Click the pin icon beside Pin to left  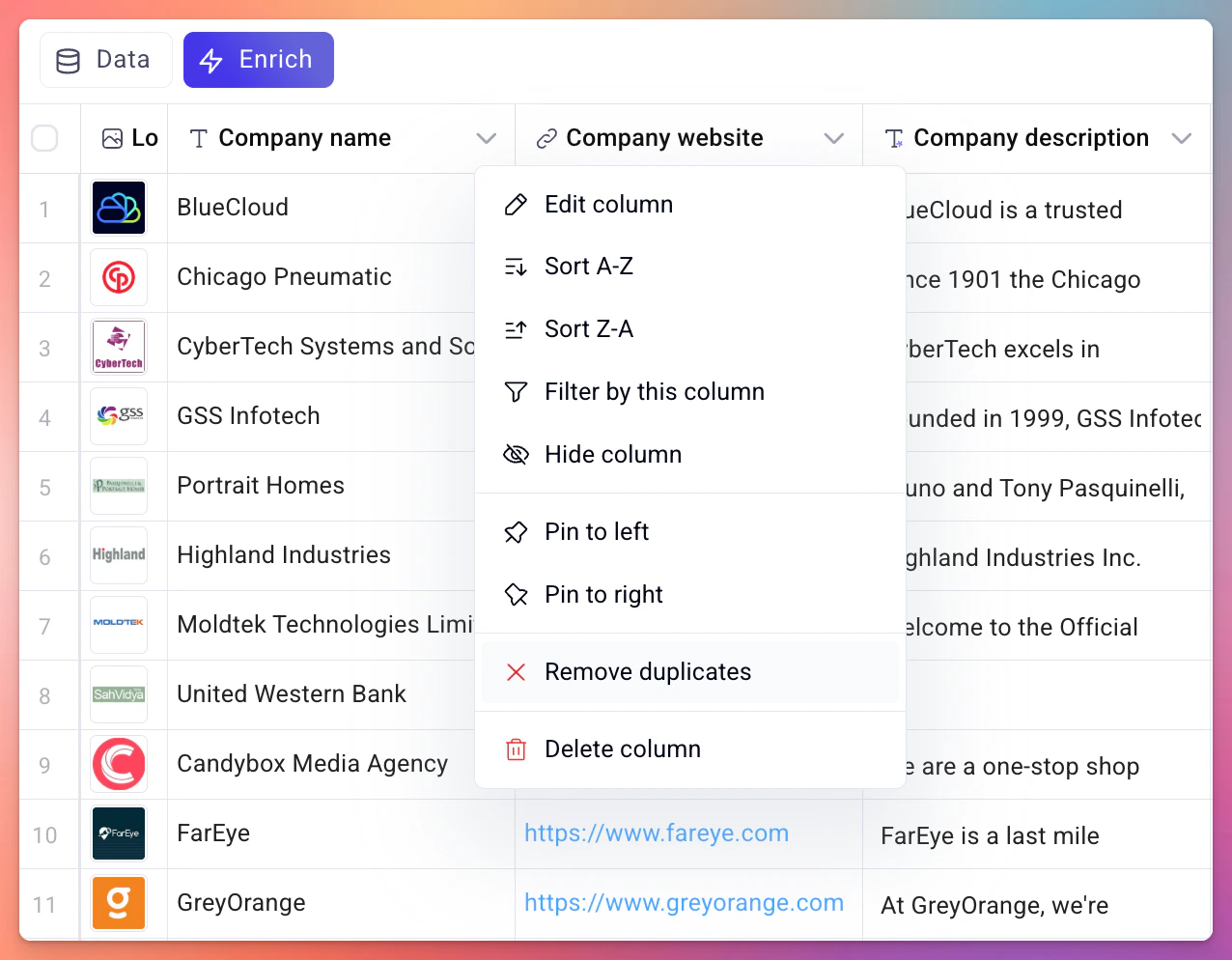(517, 532)
